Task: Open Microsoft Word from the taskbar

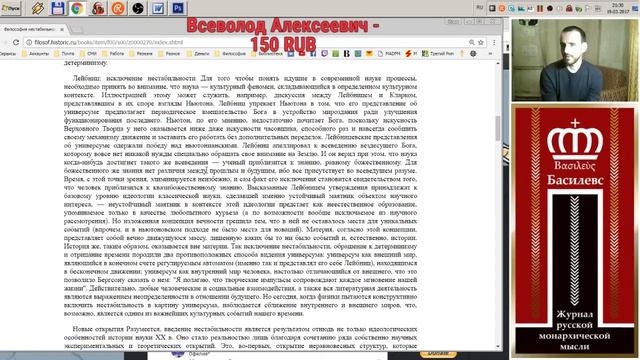Action: [x=158, y=8]
